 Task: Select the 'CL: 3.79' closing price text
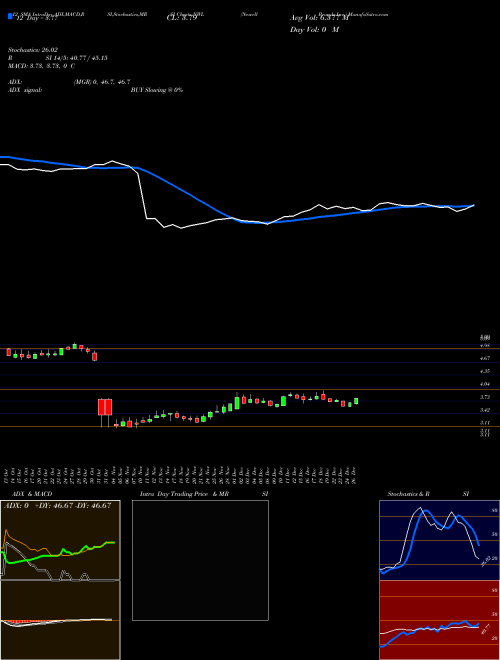[x=182, y=18]
